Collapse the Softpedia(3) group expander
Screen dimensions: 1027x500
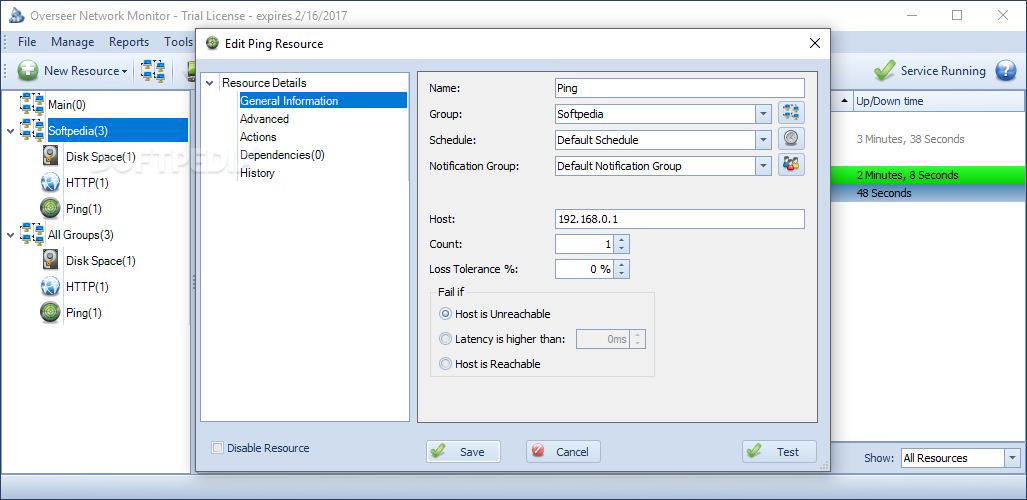coord(10,130)
